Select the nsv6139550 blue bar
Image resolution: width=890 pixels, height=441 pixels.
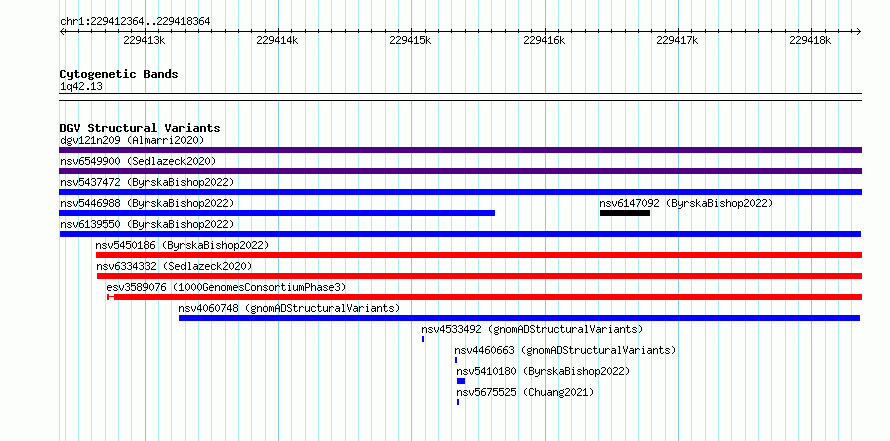click(460, 234)
